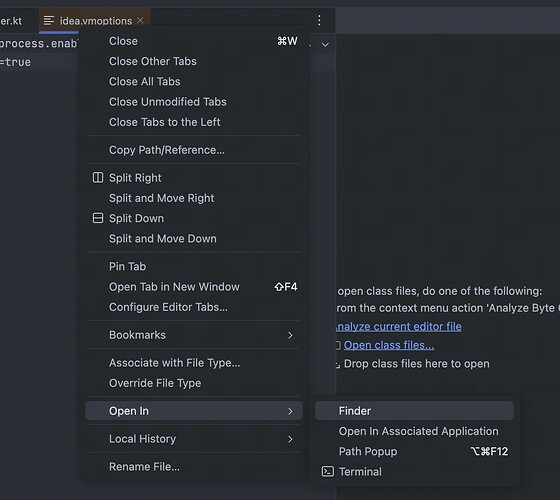Expand the Open In submenu arrow
Image resolution: width=560 pixels, height=500 pixels.
(290, 411)
